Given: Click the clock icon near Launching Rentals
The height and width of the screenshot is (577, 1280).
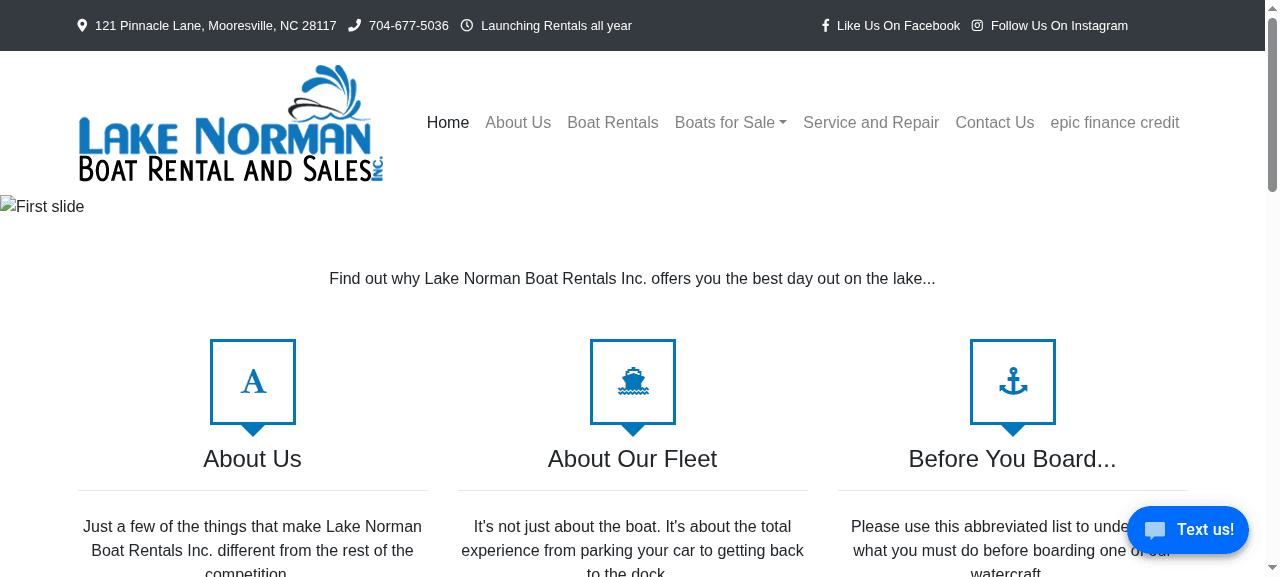Looking at the screenshot, I should tap(467, 26).
